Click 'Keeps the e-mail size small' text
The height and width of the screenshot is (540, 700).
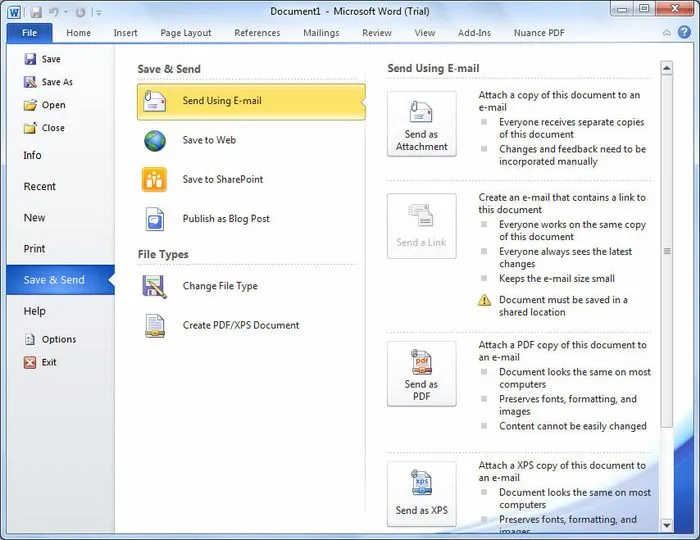pyautogui.click(x=557, y=279)
